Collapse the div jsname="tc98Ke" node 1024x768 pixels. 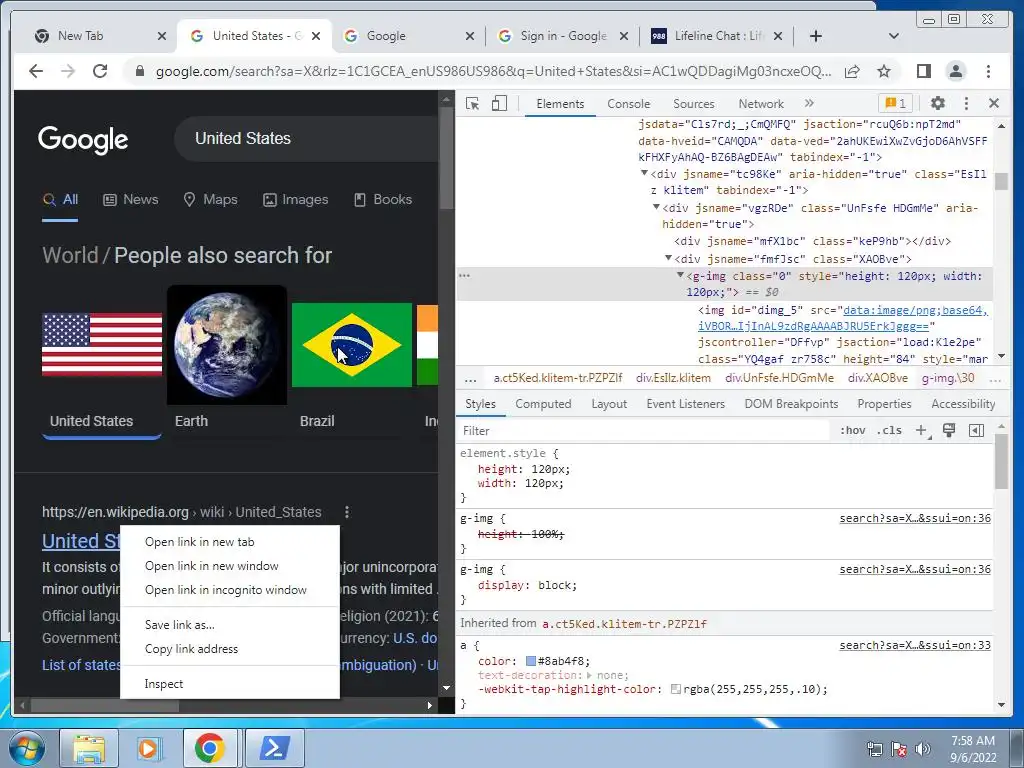pos(644,174)
